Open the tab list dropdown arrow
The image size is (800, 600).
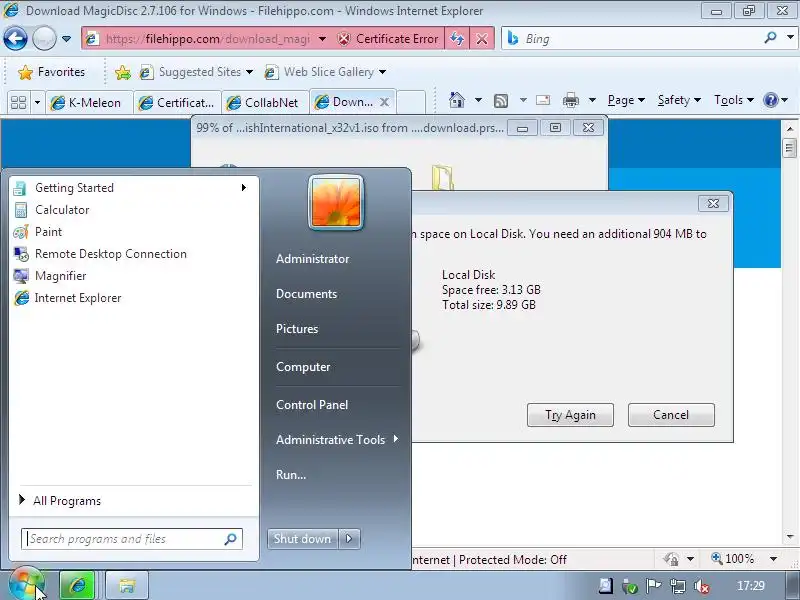37,103
